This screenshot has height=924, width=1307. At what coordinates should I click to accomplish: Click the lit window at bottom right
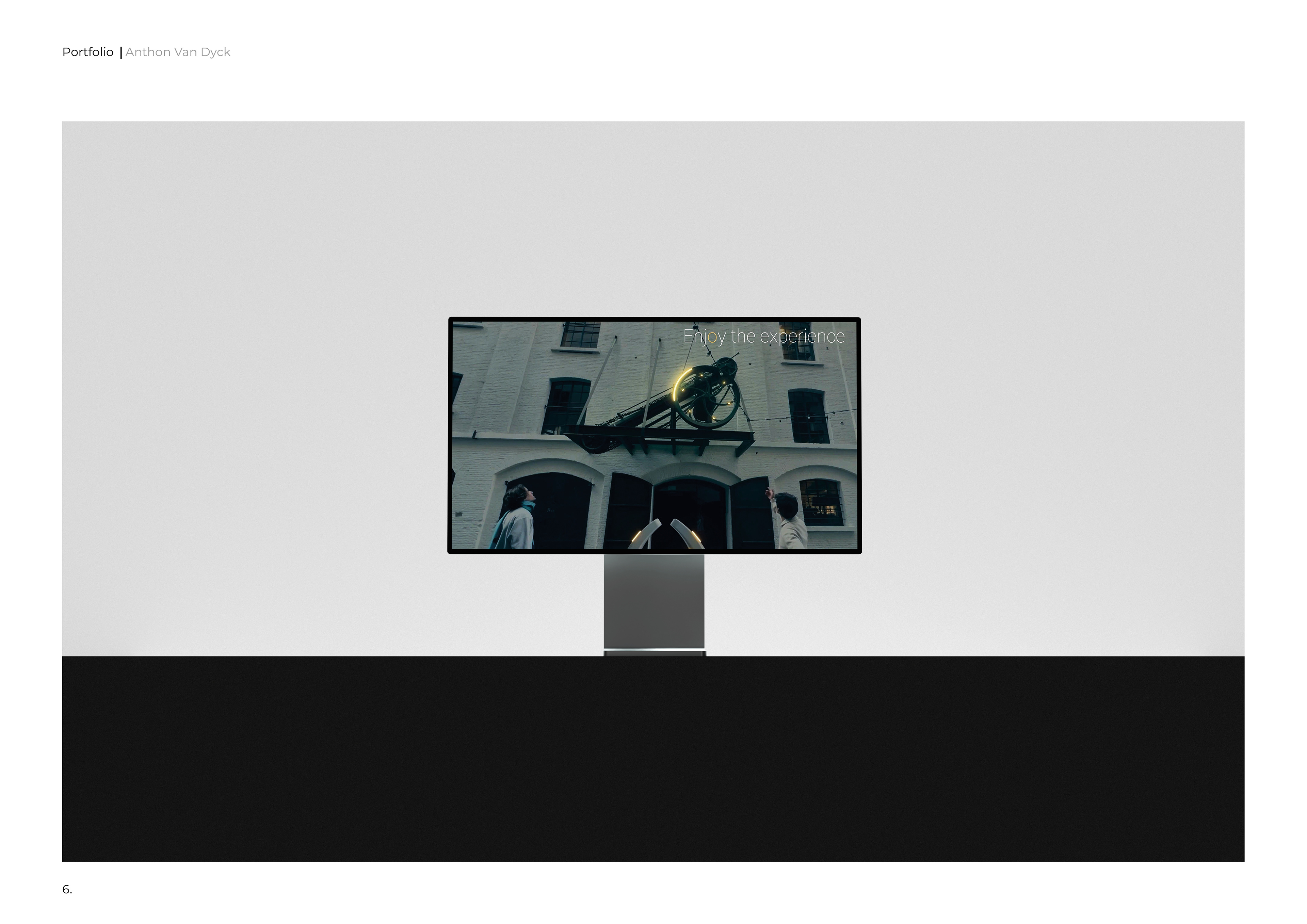tap(821, 503)
